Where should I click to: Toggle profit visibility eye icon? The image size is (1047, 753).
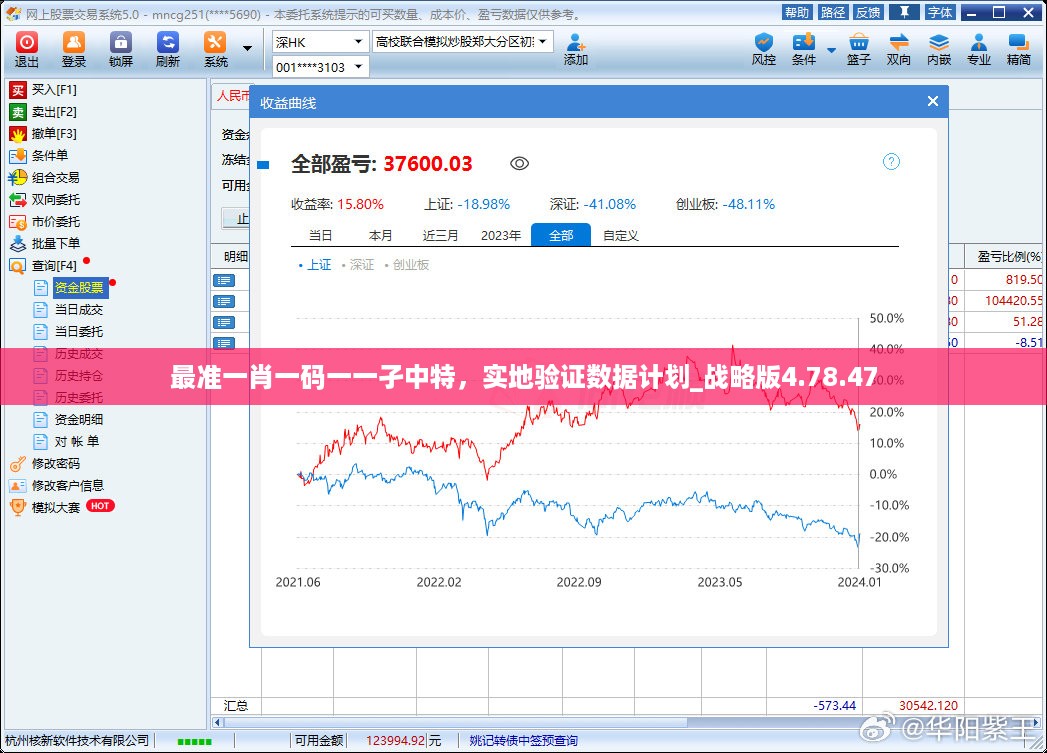click(519, 164)
